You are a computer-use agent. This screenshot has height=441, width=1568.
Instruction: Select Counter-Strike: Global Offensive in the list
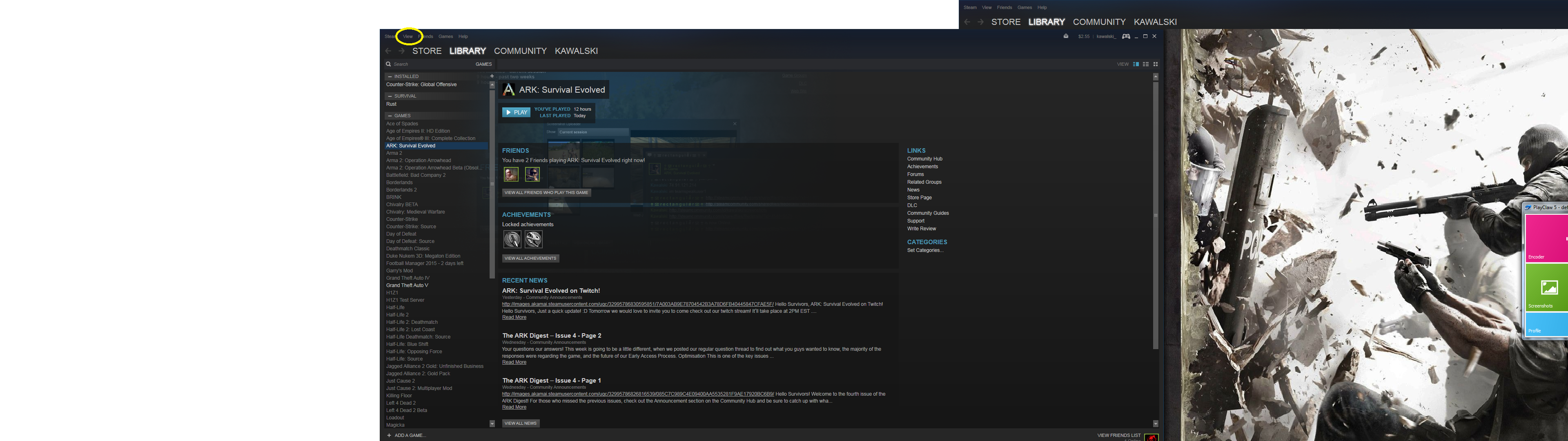pyautogui.click(x=421, y=85)
